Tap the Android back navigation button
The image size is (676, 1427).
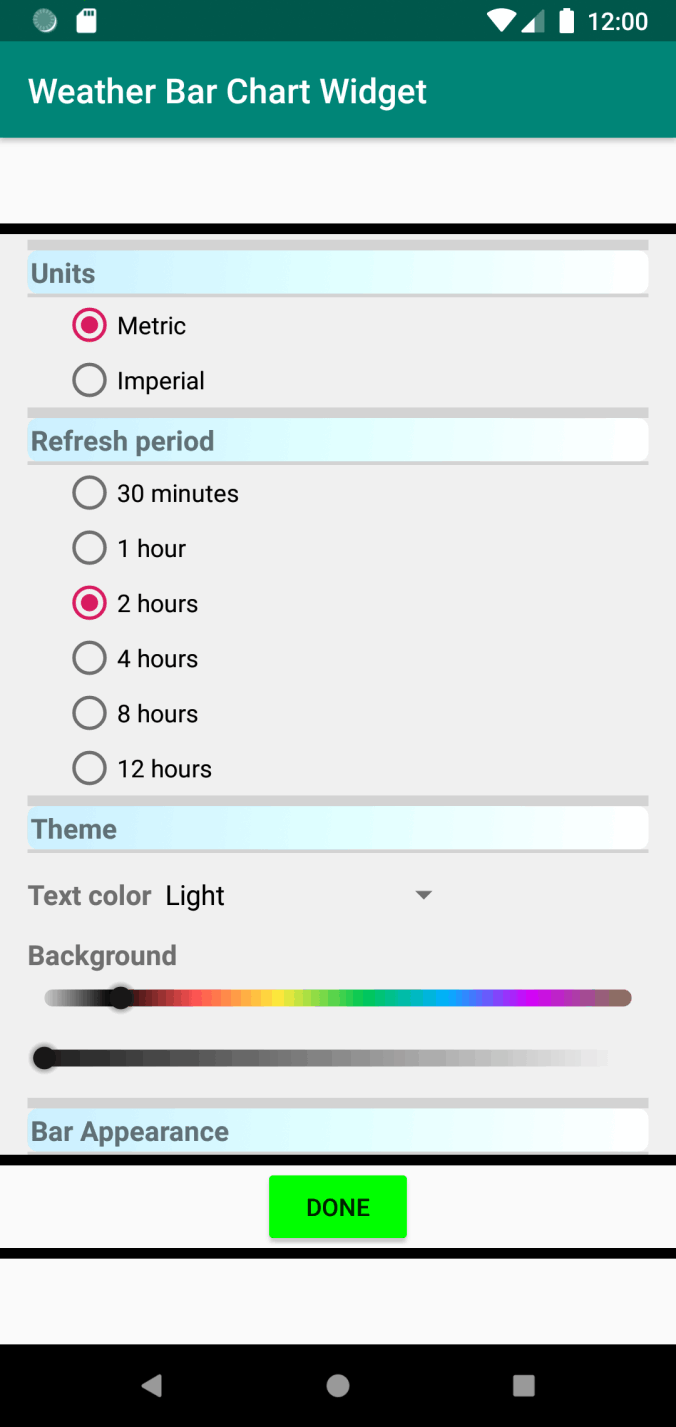(x=152, y=1385)
